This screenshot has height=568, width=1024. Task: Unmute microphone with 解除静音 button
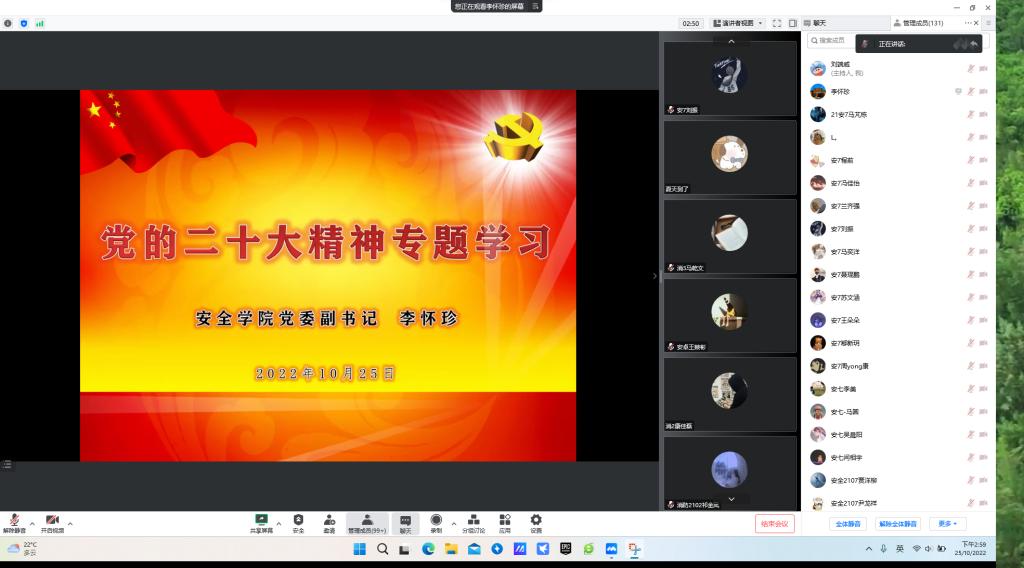(14, 523)
